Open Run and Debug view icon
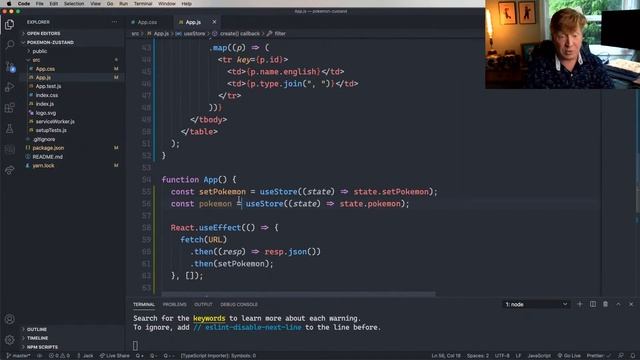The width and height of the screenshot is (640, 360). 9,87
